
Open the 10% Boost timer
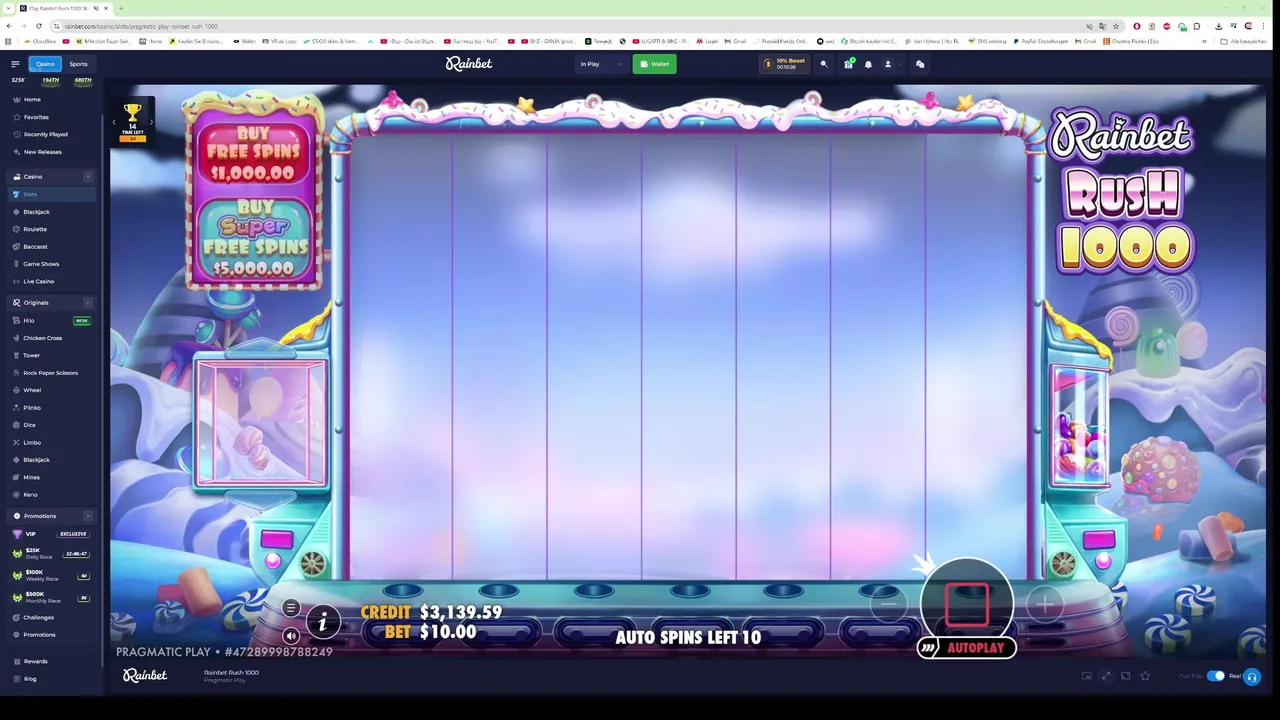coord(784,64)
